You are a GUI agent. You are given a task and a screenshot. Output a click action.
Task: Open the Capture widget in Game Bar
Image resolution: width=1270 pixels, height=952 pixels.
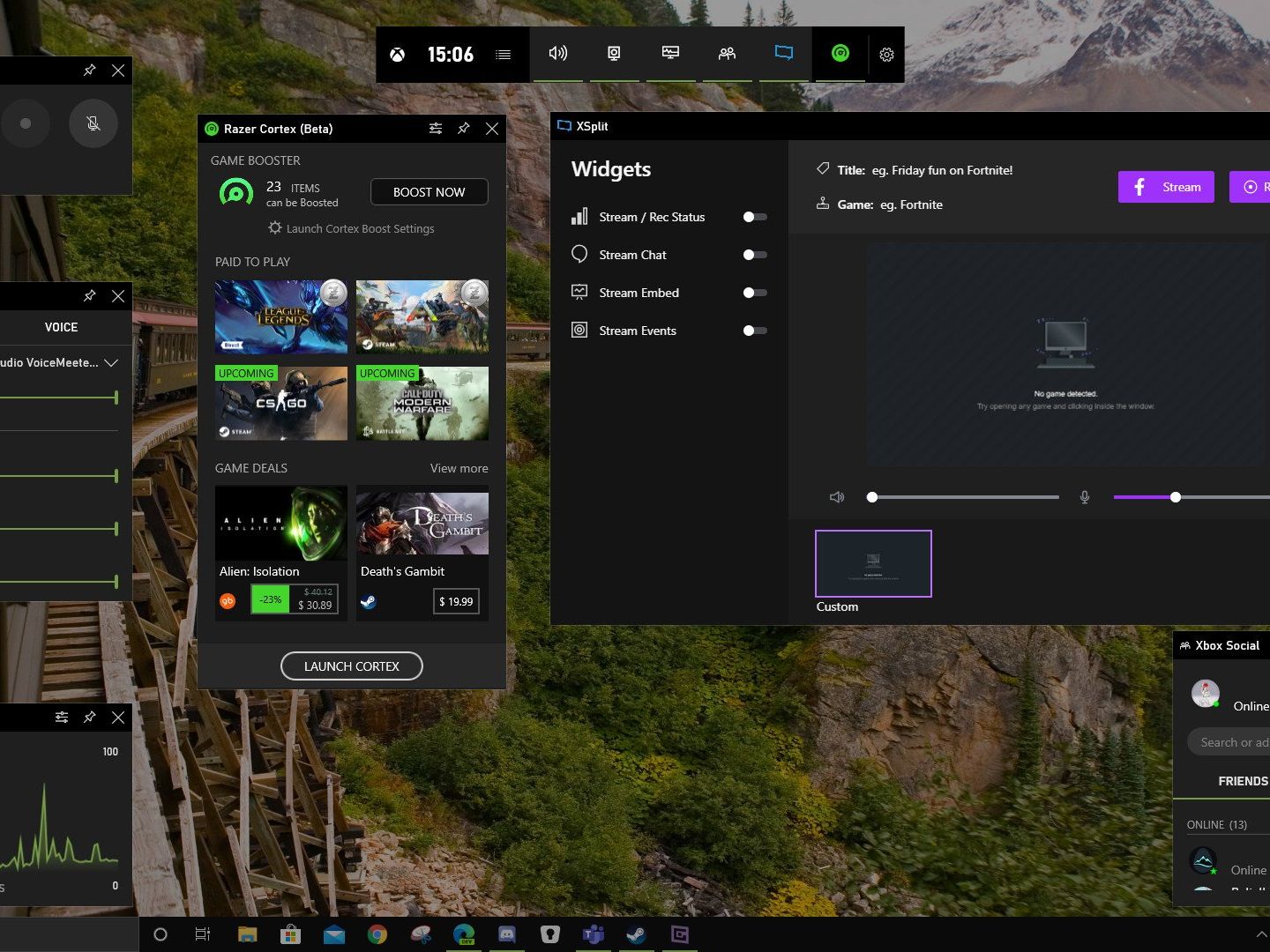pyautogui.click(x=614, y=54)
